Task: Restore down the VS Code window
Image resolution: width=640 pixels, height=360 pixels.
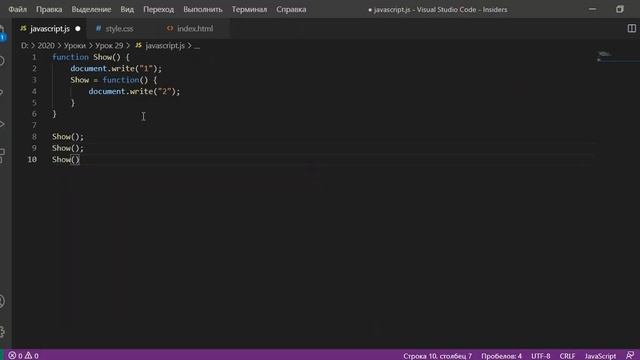Action: (620, 9)
